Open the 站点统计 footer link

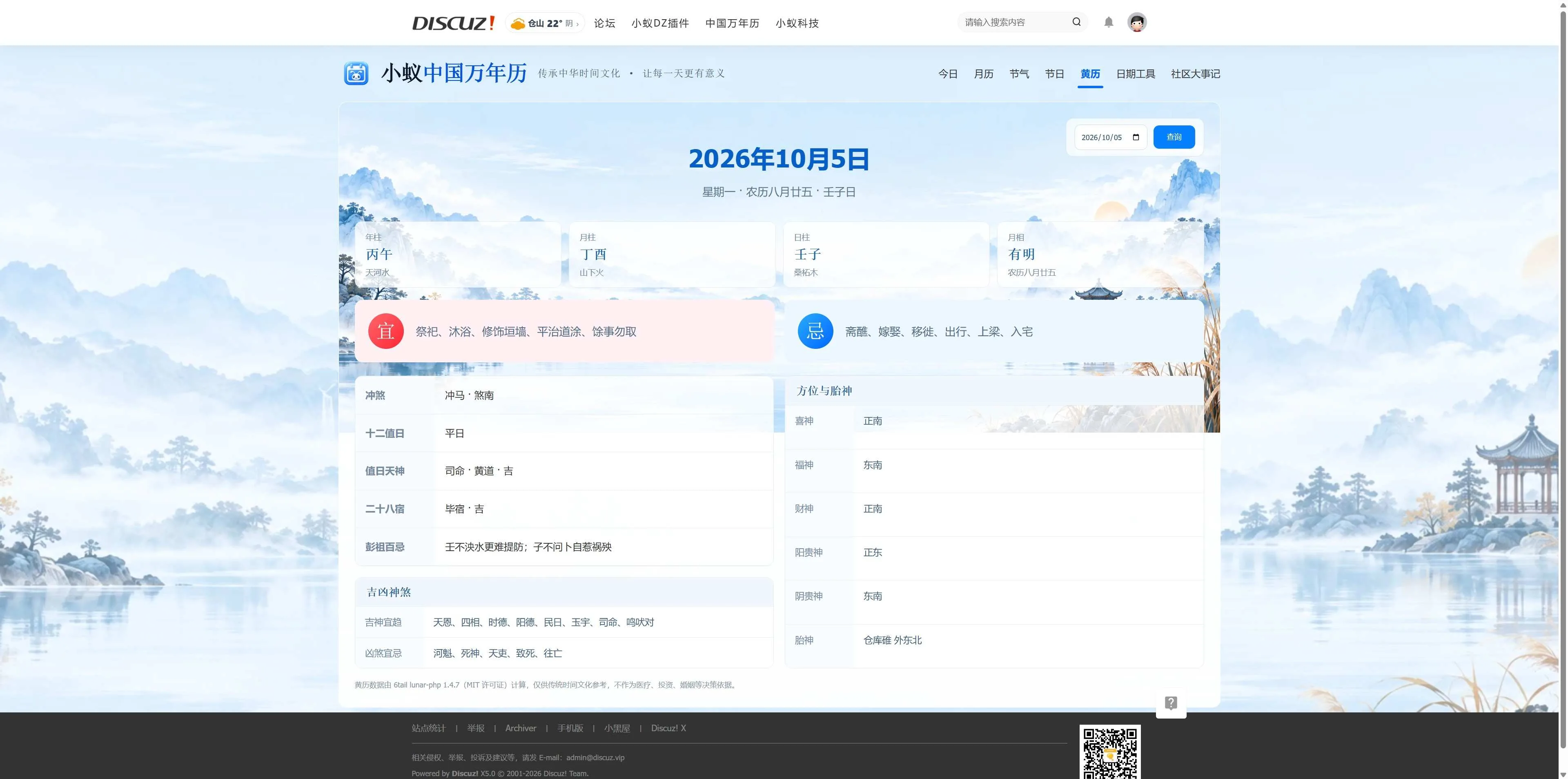(x=428, y=728)
